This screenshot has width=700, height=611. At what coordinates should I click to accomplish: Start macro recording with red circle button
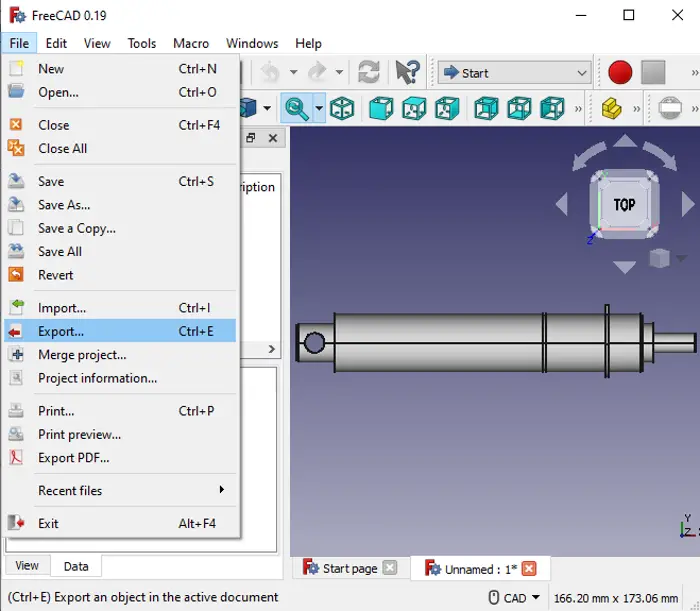click(x=620, y=72)
